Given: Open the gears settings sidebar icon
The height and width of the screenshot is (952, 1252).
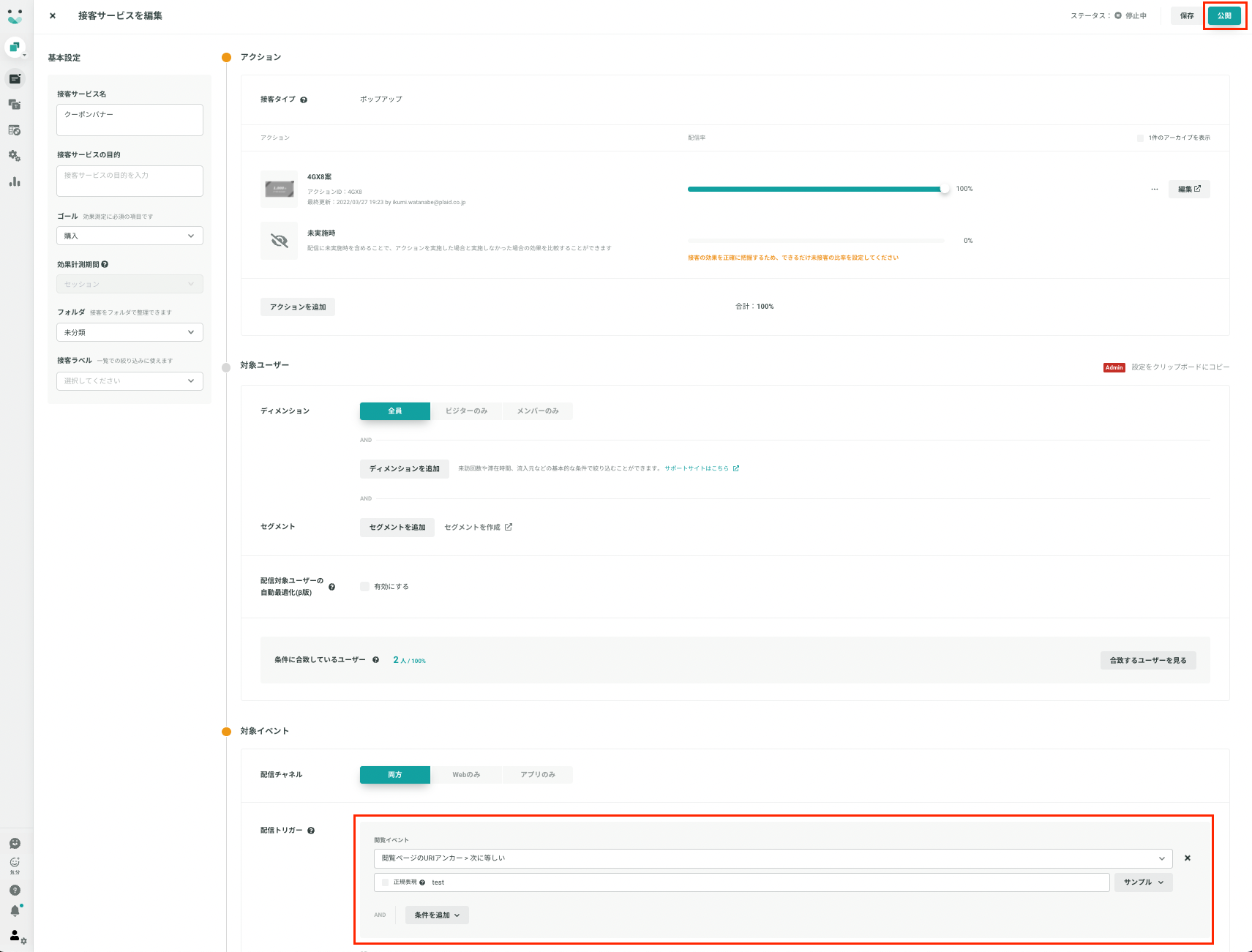Looking at the screenshot, I should pos(15,156).
